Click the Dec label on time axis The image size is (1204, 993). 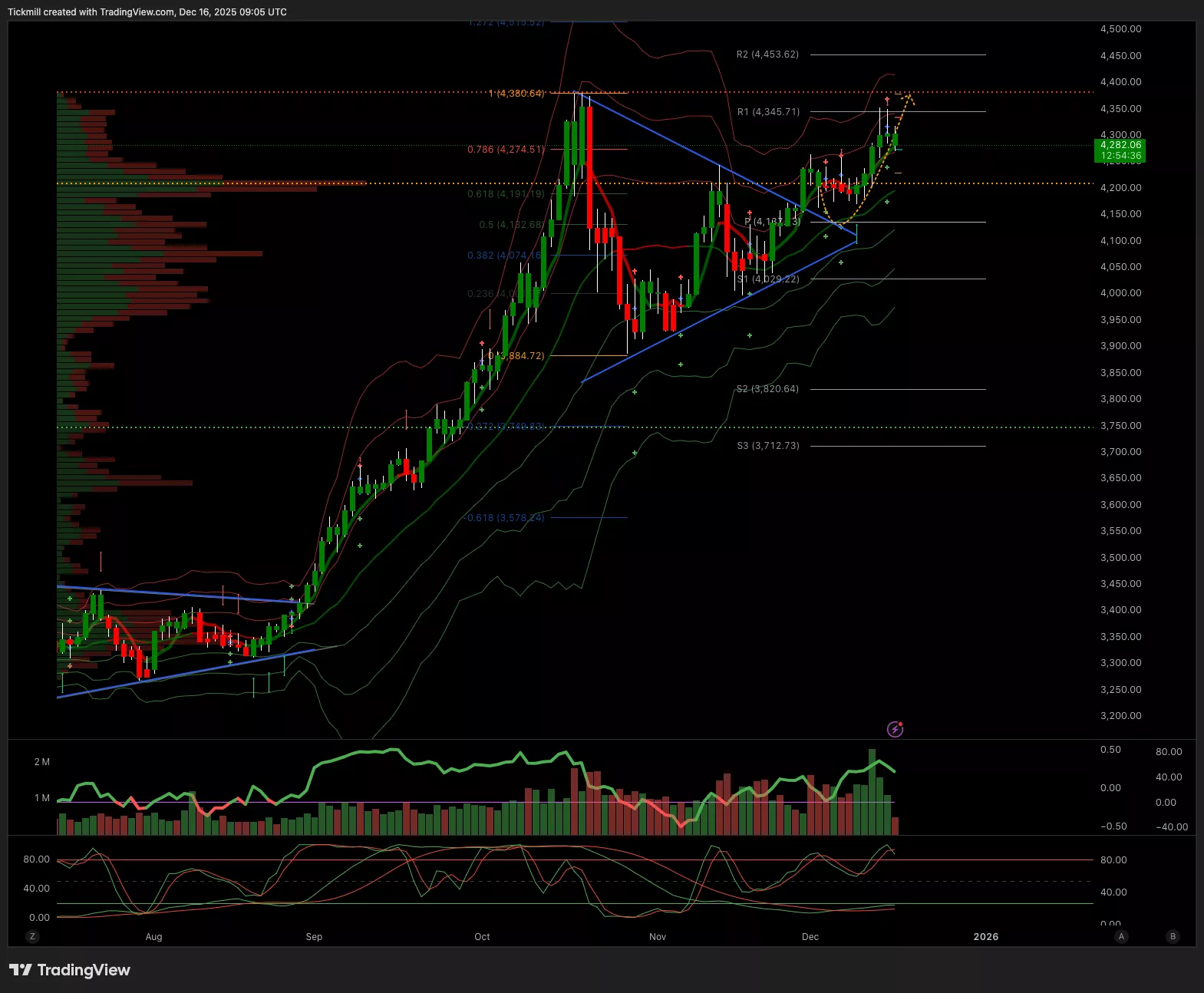click(810, 936)
